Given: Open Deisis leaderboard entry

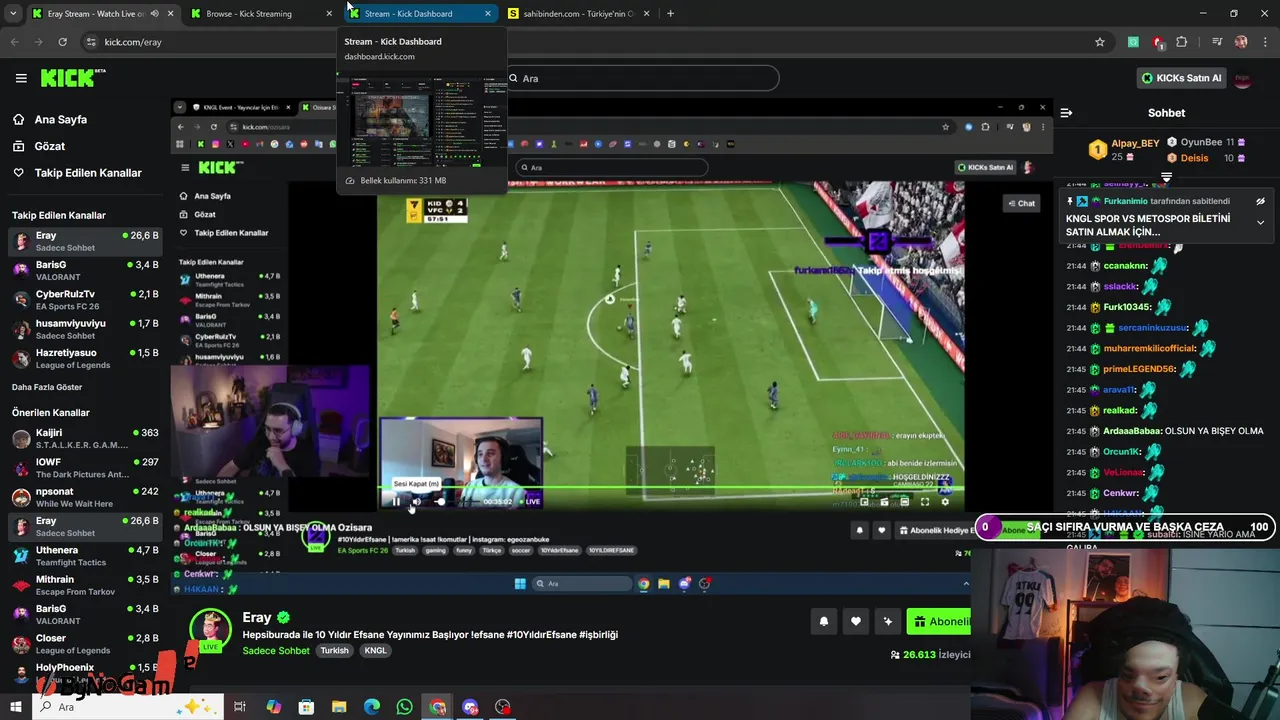Looking at the screenshot, I should (1205, 158).
